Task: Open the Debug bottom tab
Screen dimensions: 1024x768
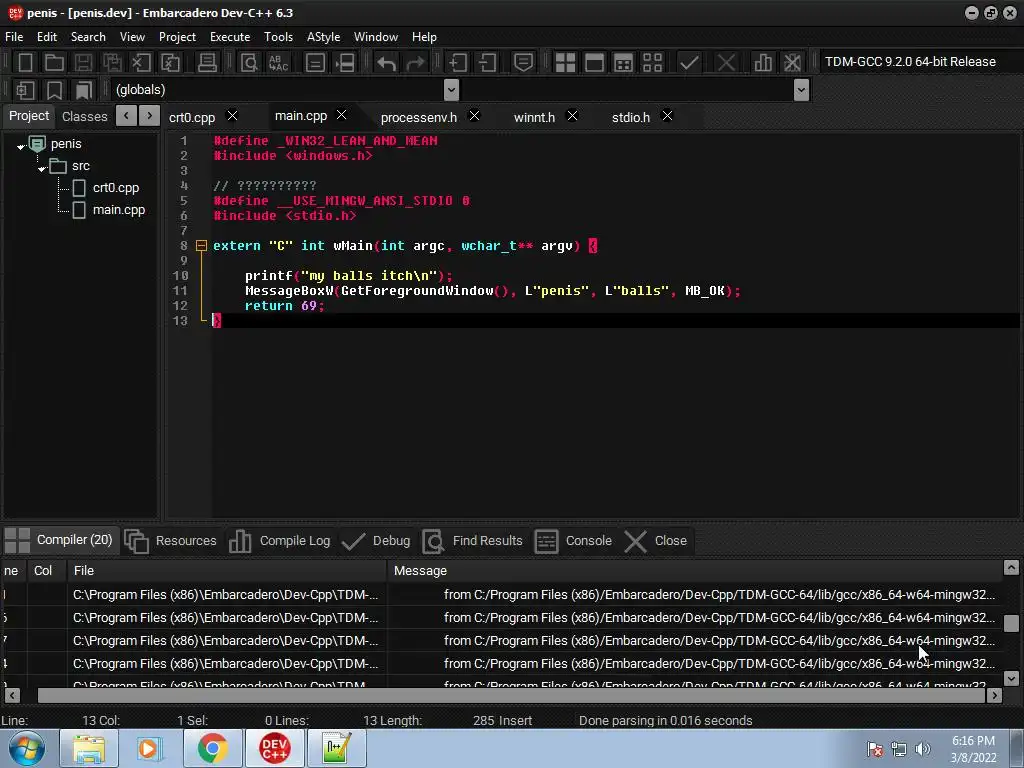Action: [376, 541]
